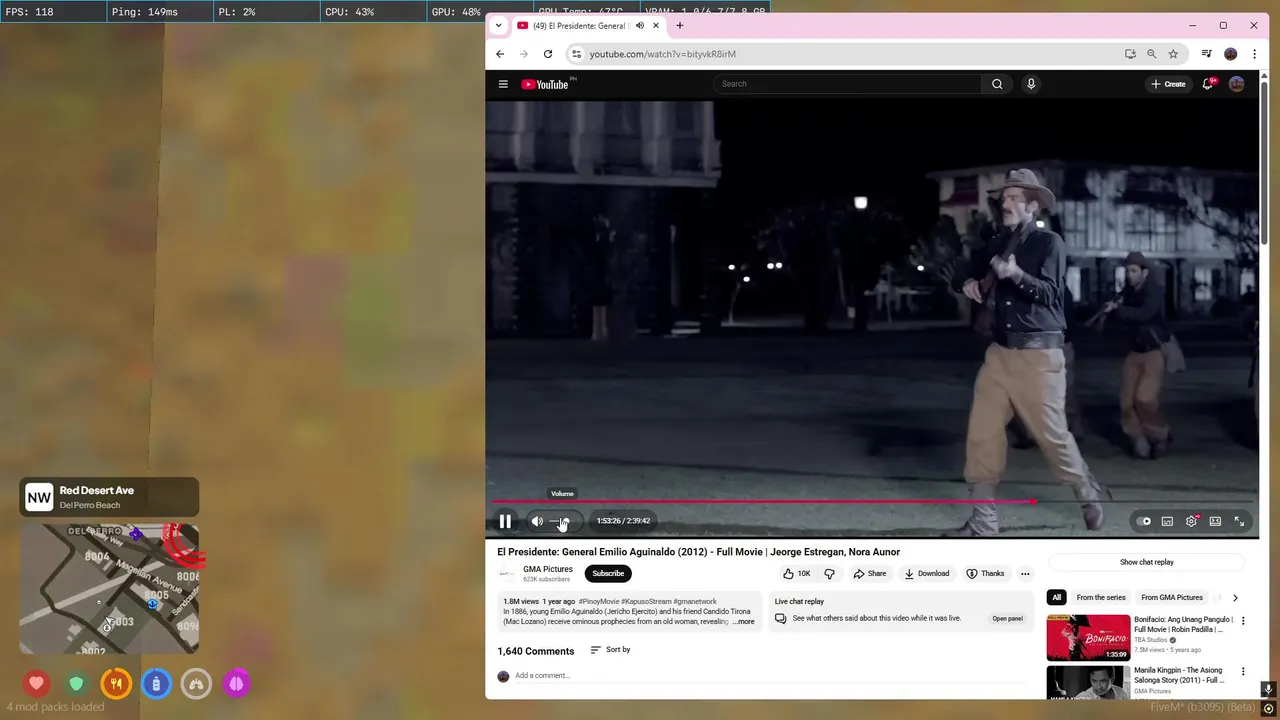Open a new browser tab
Screen dimensions: 1280x720
point(680,26)
